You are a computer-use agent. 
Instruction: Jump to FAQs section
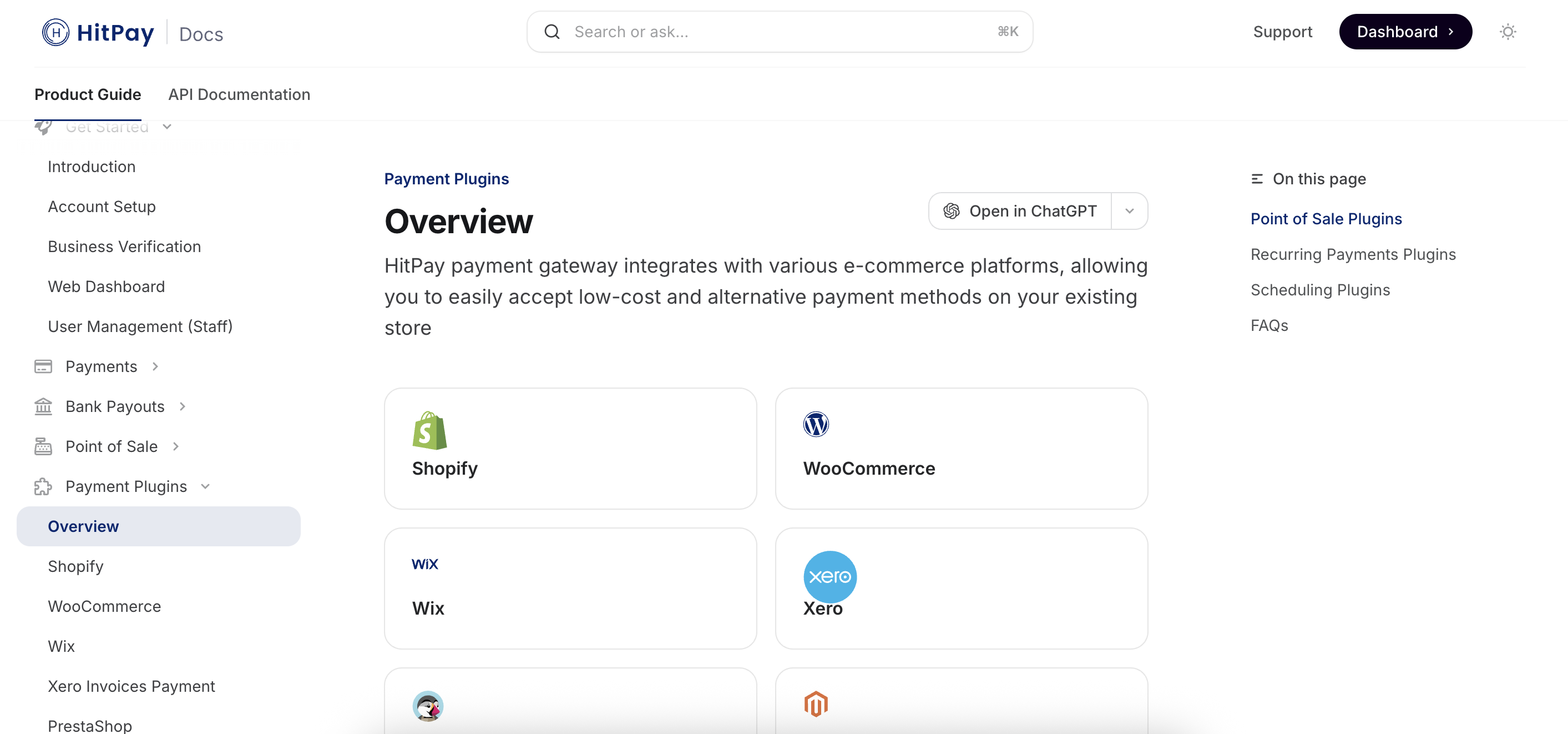coord(1269,326)
